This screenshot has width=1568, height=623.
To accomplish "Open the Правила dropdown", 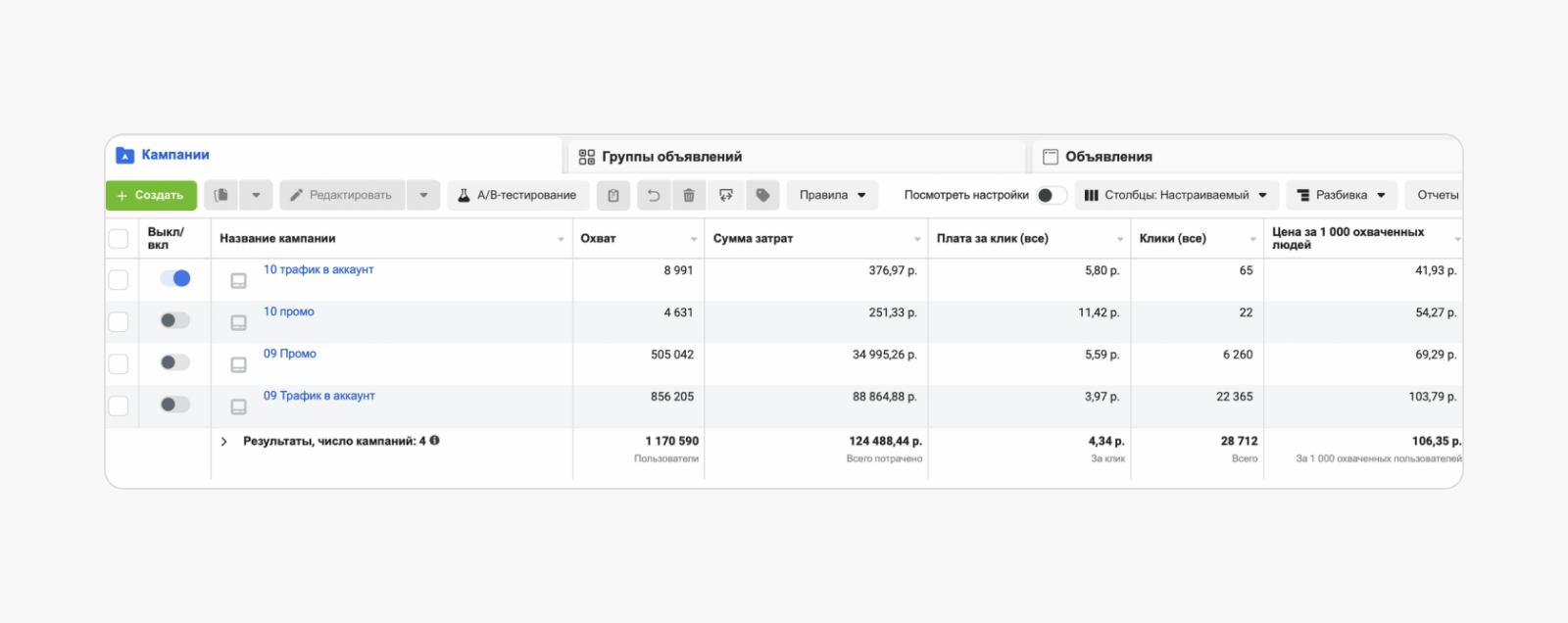I will 832,195.
